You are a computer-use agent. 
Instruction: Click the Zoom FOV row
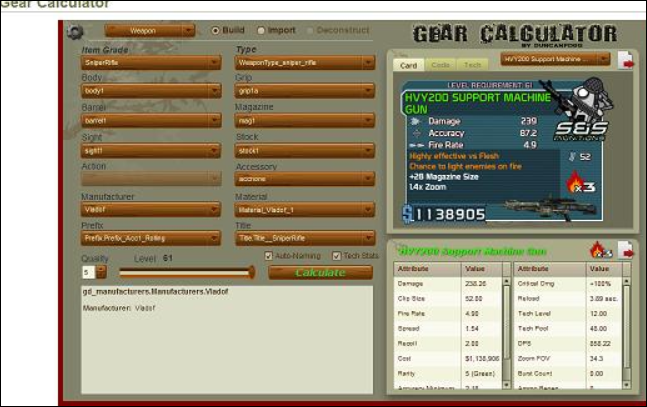[x=568, y=359]
